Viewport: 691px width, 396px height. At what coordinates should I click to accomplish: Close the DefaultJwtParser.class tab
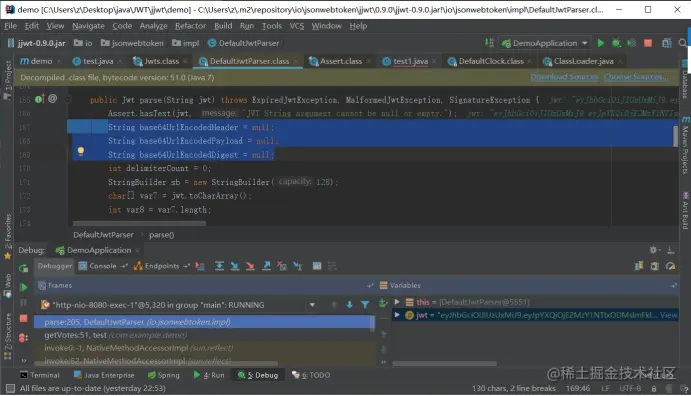(296, 62)
